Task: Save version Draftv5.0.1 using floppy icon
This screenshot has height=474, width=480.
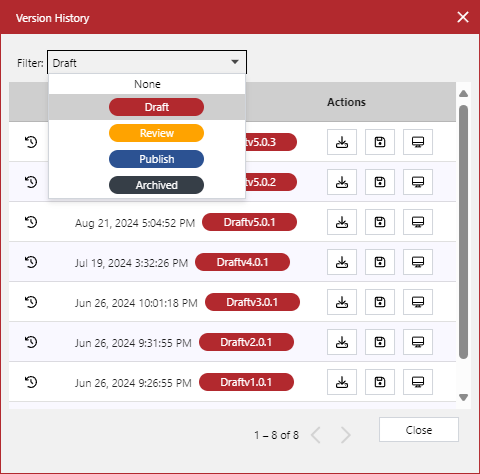Action: coord(380,222)
